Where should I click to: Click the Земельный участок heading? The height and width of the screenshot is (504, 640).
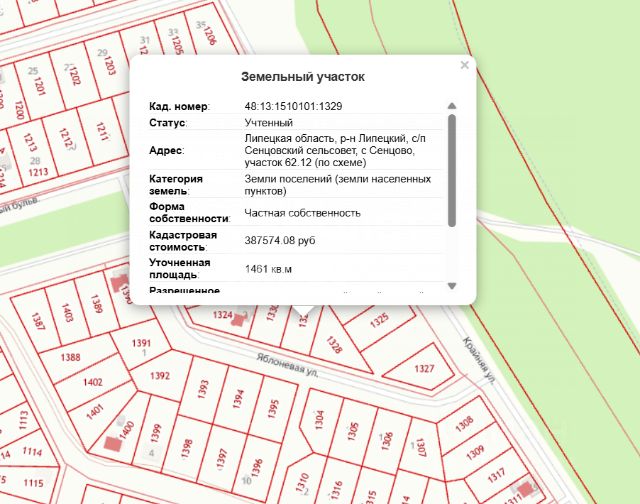(x=303, y=76)
